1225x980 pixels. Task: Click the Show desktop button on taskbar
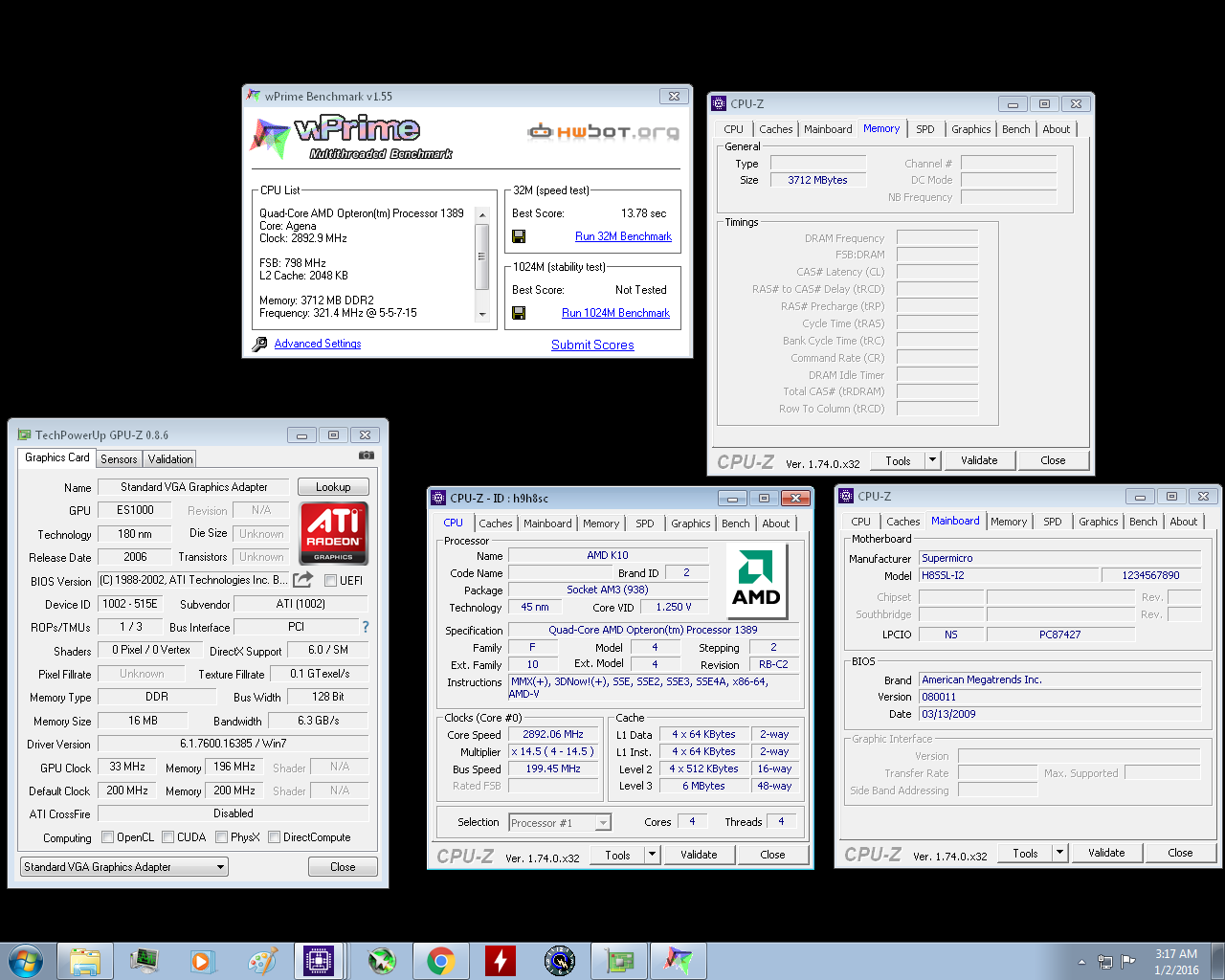click(x=1217, y=961)
